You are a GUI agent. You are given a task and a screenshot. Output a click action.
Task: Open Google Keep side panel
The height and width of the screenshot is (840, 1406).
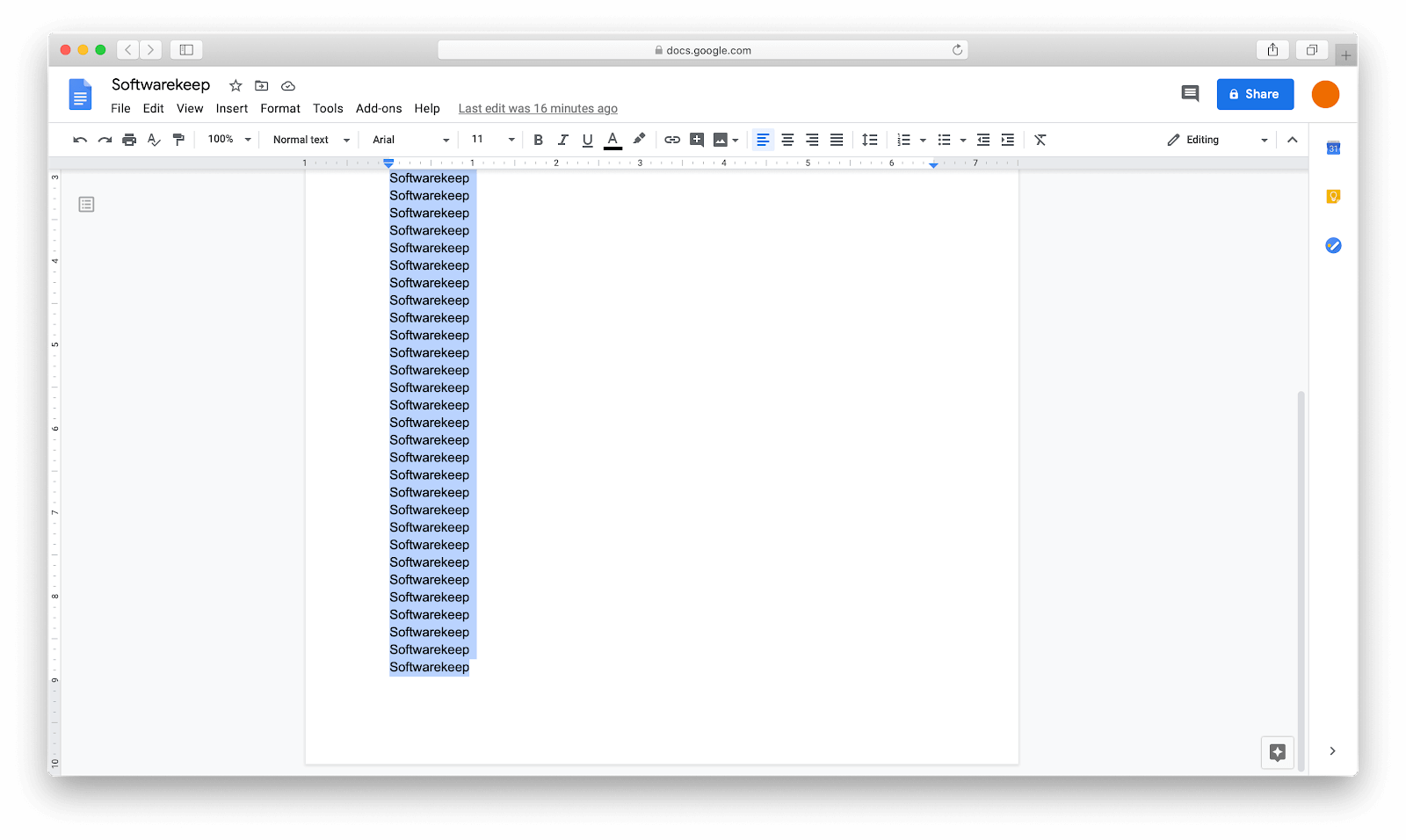(1333, 197)
